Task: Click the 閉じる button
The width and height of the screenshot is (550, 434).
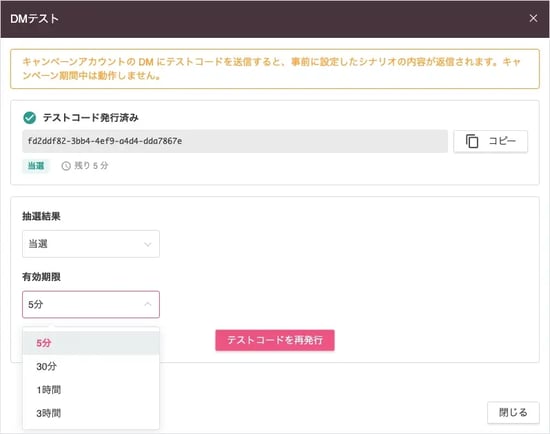Action: tap(513, 413)
